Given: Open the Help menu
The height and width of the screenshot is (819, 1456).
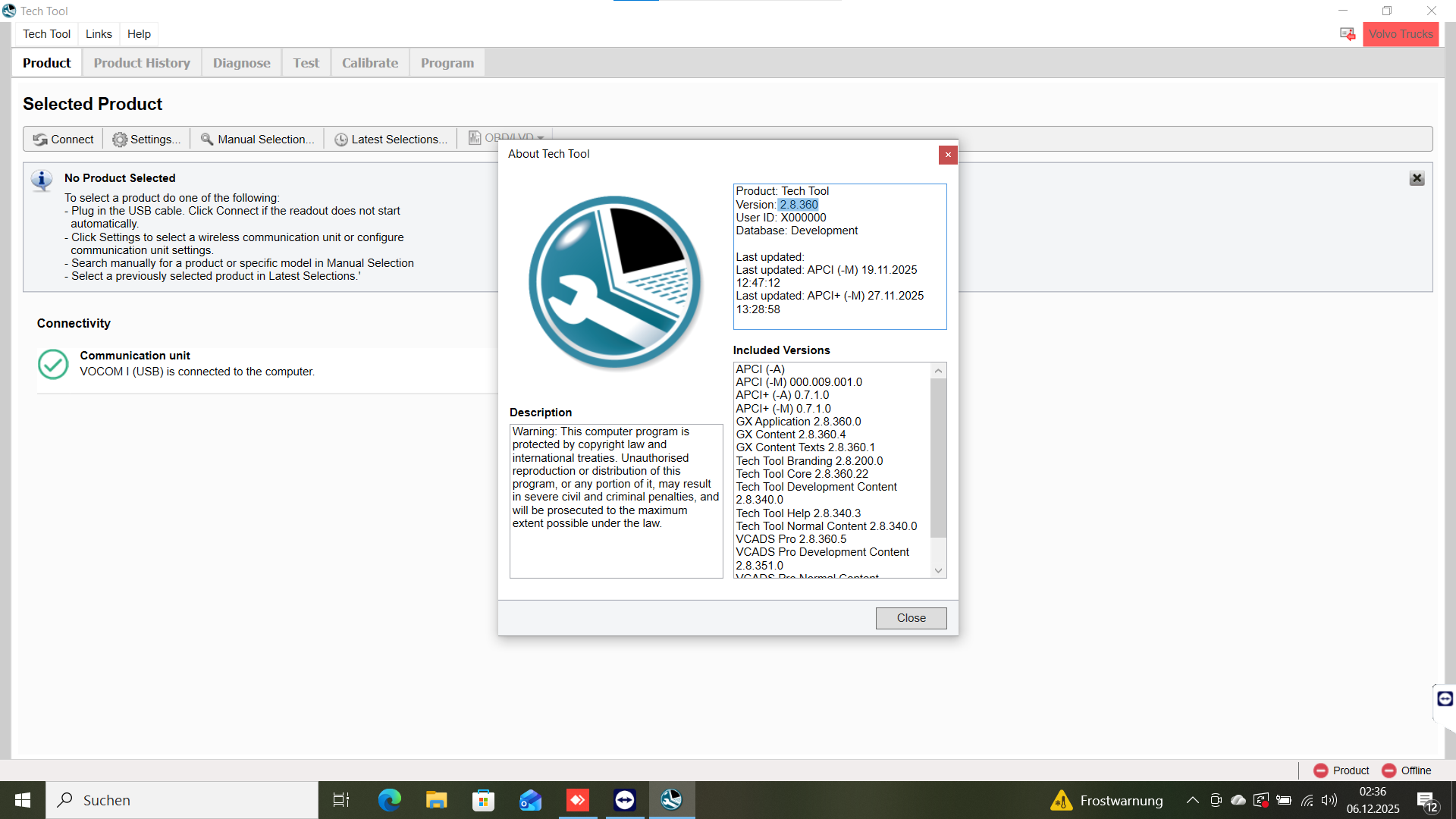Looking at the screenshot, I should click(x=139, y=34).
